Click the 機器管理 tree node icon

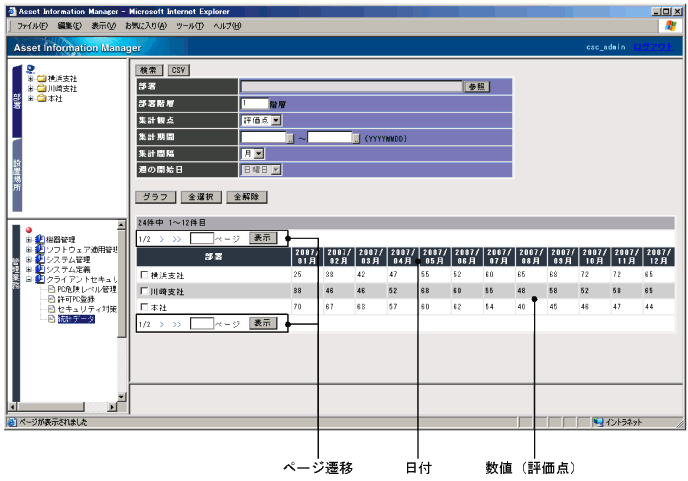pyautogui.click(x=39, y=240)
